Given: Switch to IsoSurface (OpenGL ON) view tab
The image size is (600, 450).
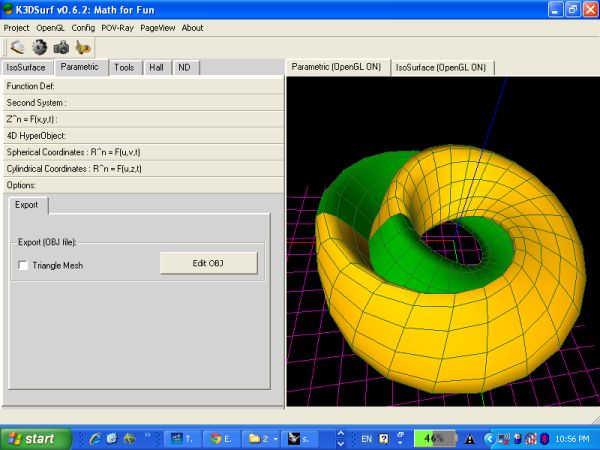Looking at the screenshot, I should click(441, 68).
